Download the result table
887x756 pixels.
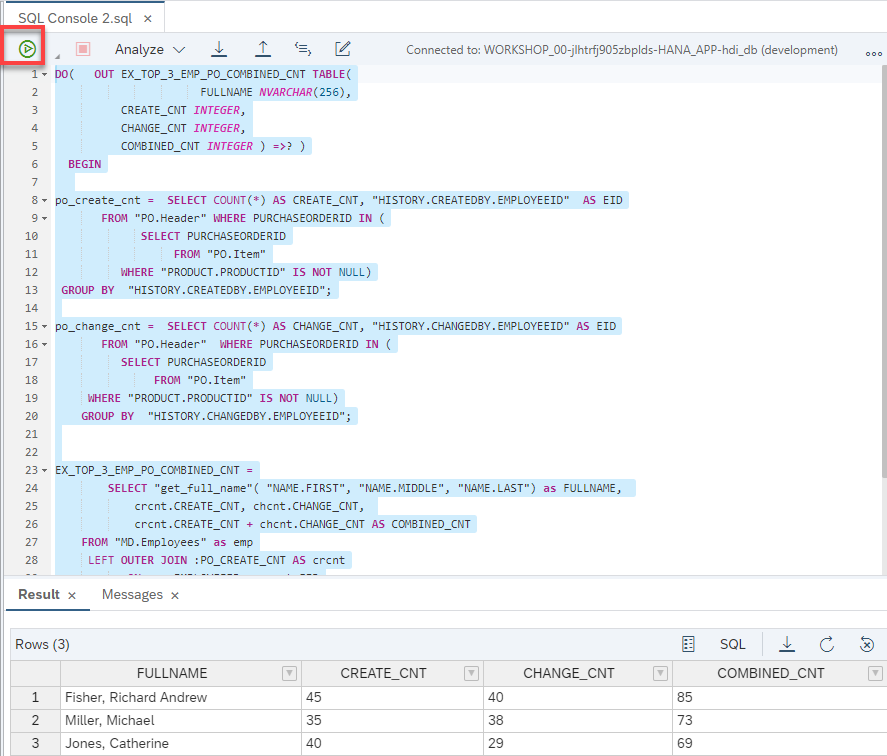point(787,644)
